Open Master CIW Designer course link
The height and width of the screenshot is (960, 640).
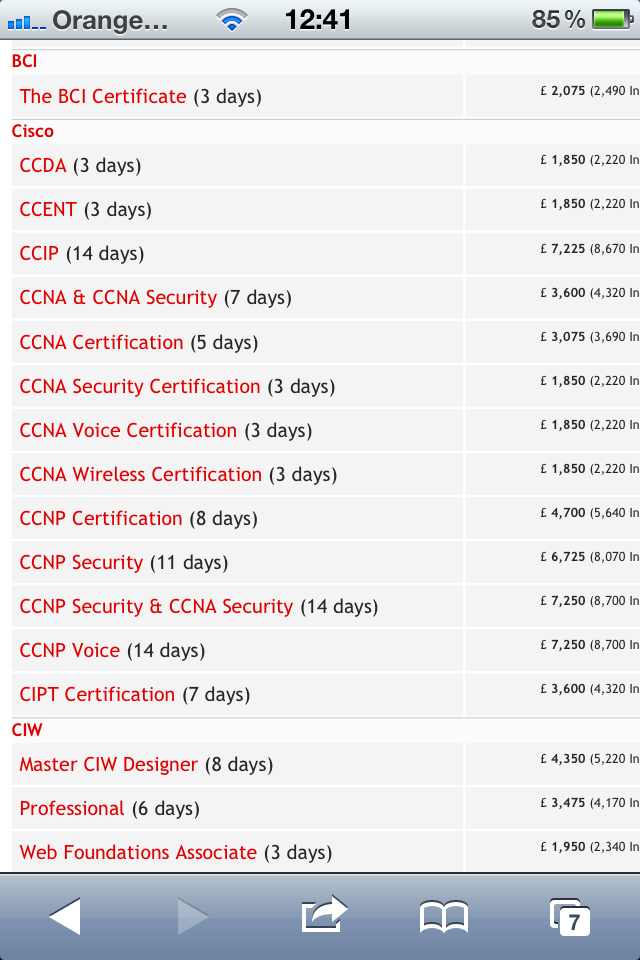(109, 765)
